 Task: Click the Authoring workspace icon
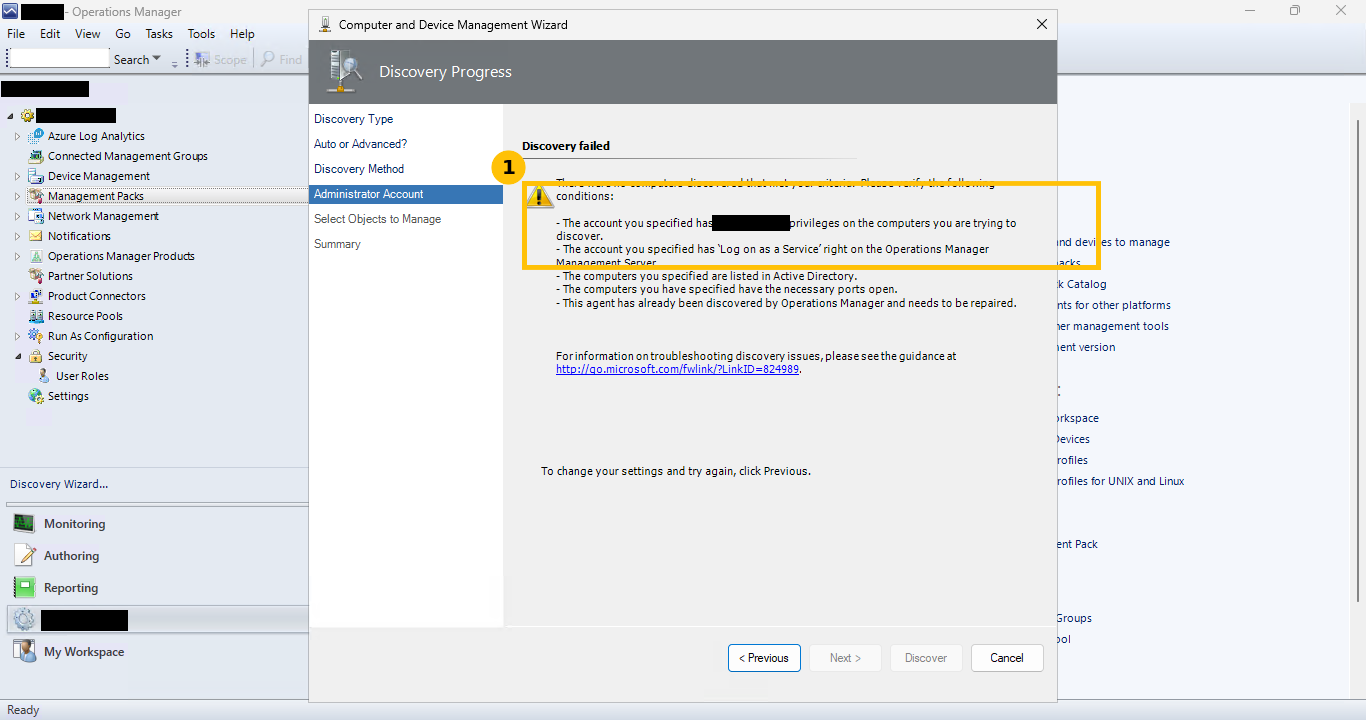coord(24,555)
